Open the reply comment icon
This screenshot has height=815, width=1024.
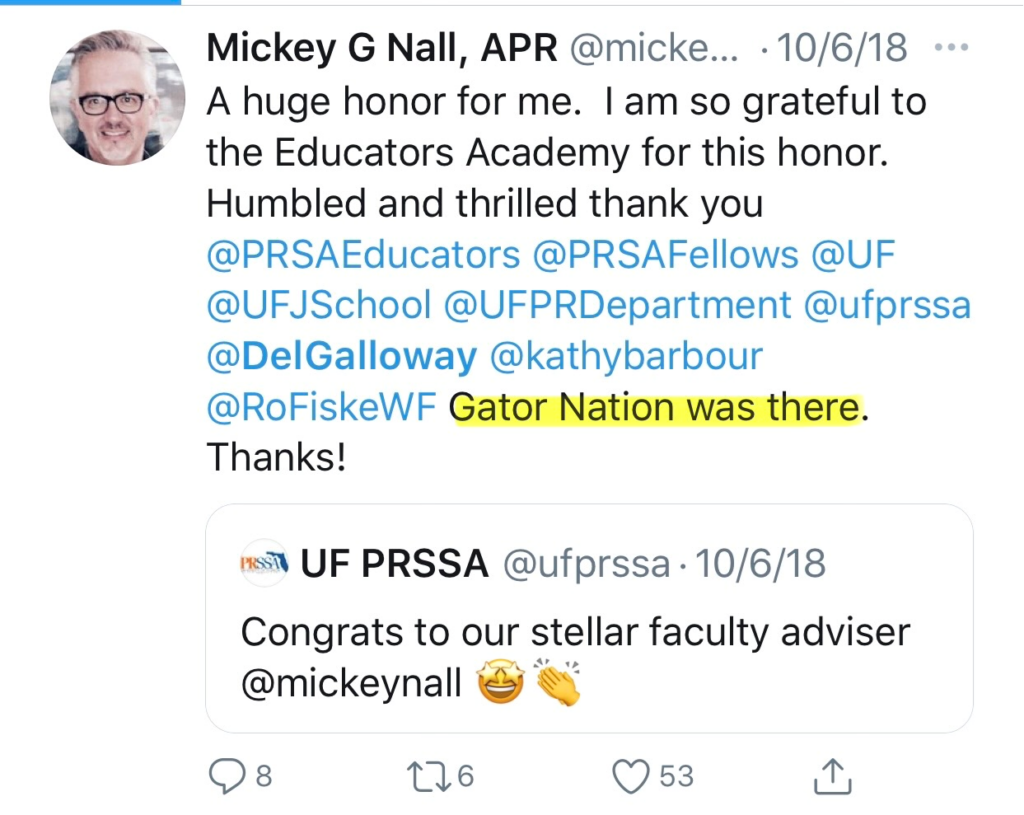click(x=226, y=776)
